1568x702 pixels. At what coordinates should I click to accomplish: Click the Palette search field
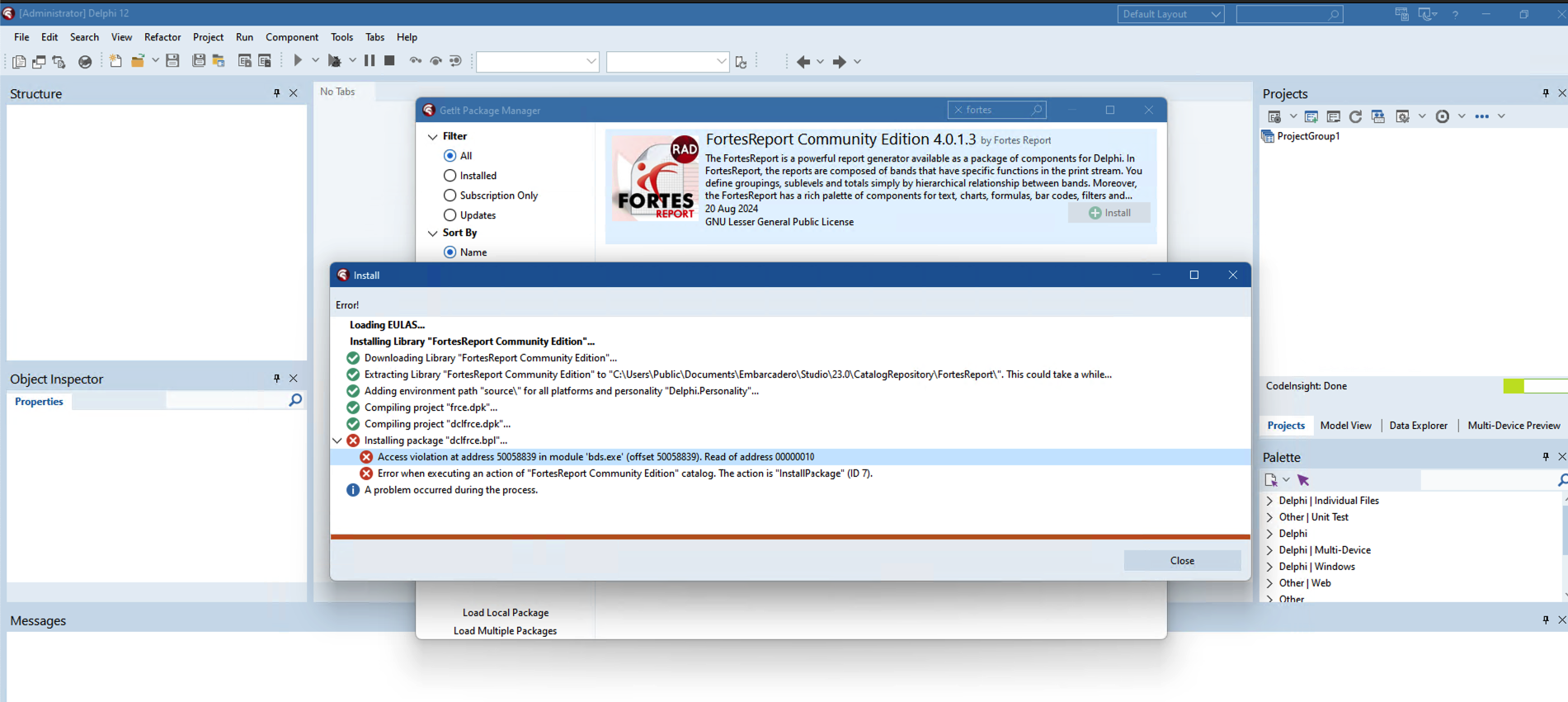coord(1494,480)
